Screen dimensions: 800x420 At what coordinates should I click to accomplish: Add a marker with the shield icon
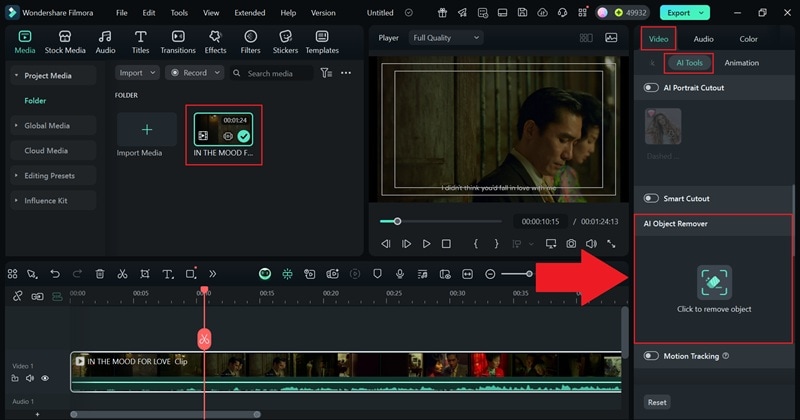pos(377,274)
